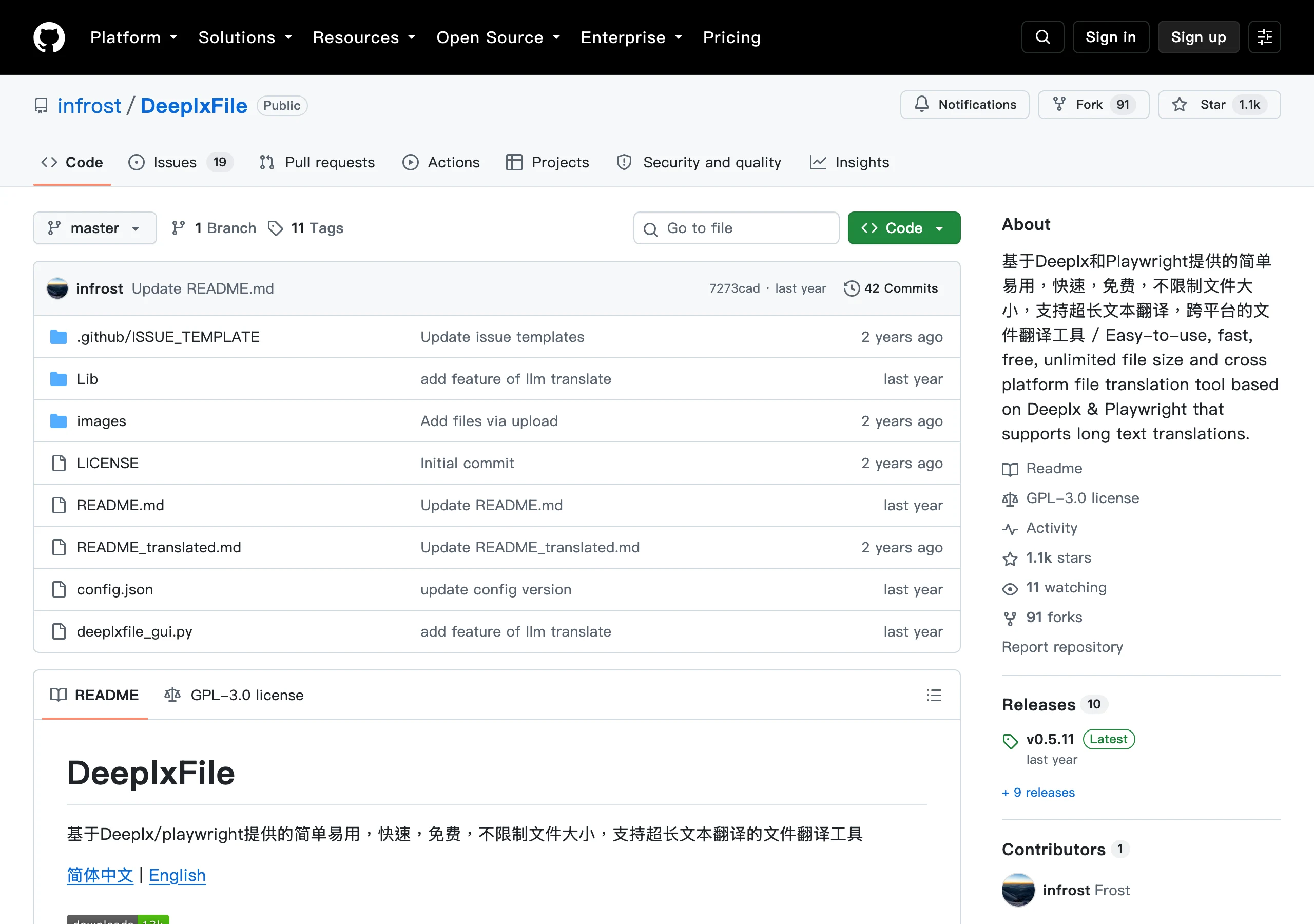Open the infrost Frost contributor avatar
The image size is (1314, 924).
[1018, 890]
